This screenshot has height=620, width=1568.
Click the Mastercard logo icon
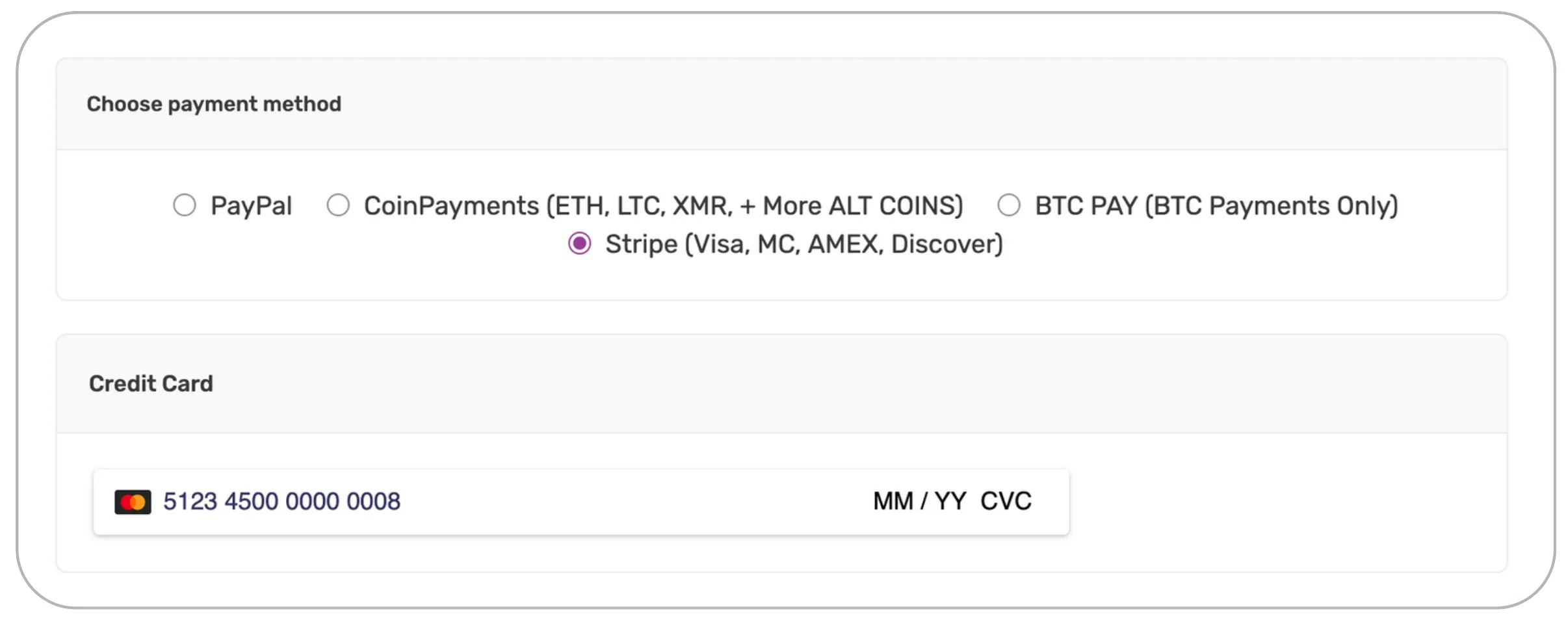133,502
